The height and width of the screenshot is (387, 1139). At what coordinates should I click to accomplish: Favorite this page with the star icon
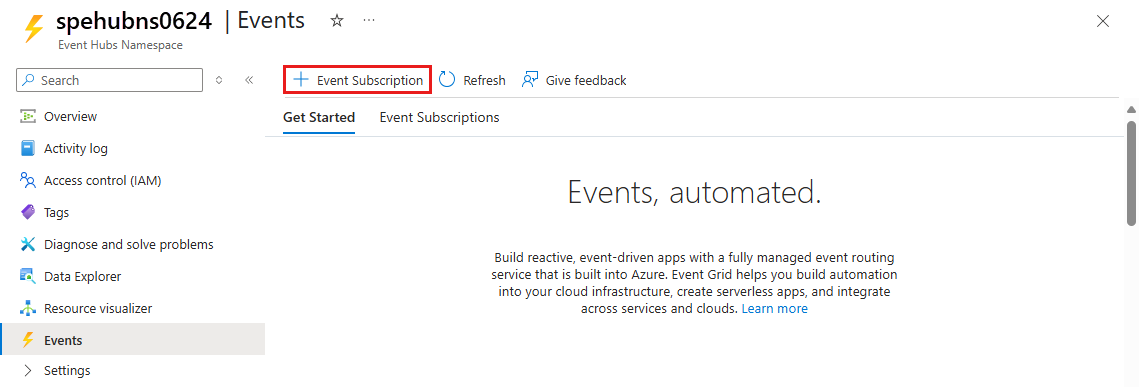point(336,21)
